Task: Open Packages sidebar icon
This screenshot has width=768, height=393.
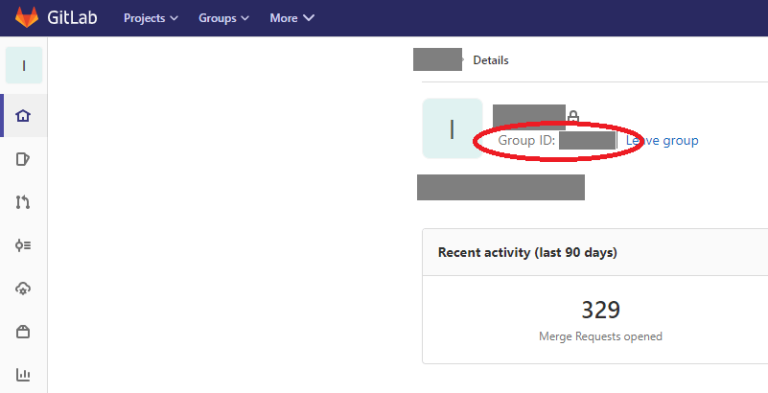Action: (x=23, y=332)
